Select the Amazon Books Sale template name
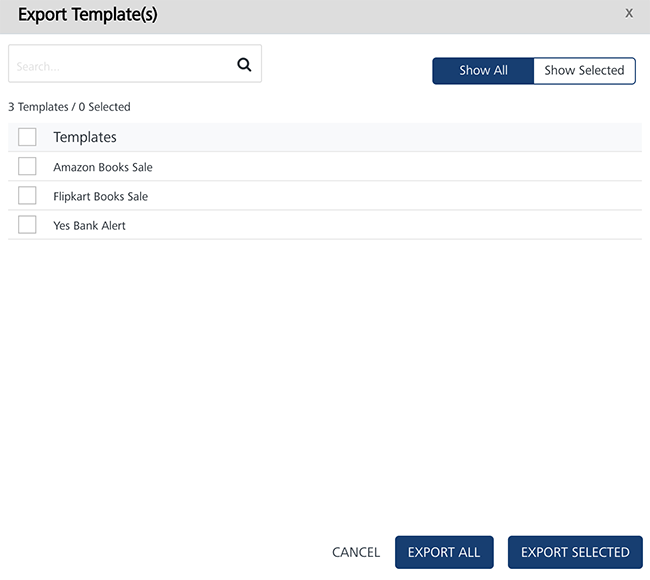 103,167
